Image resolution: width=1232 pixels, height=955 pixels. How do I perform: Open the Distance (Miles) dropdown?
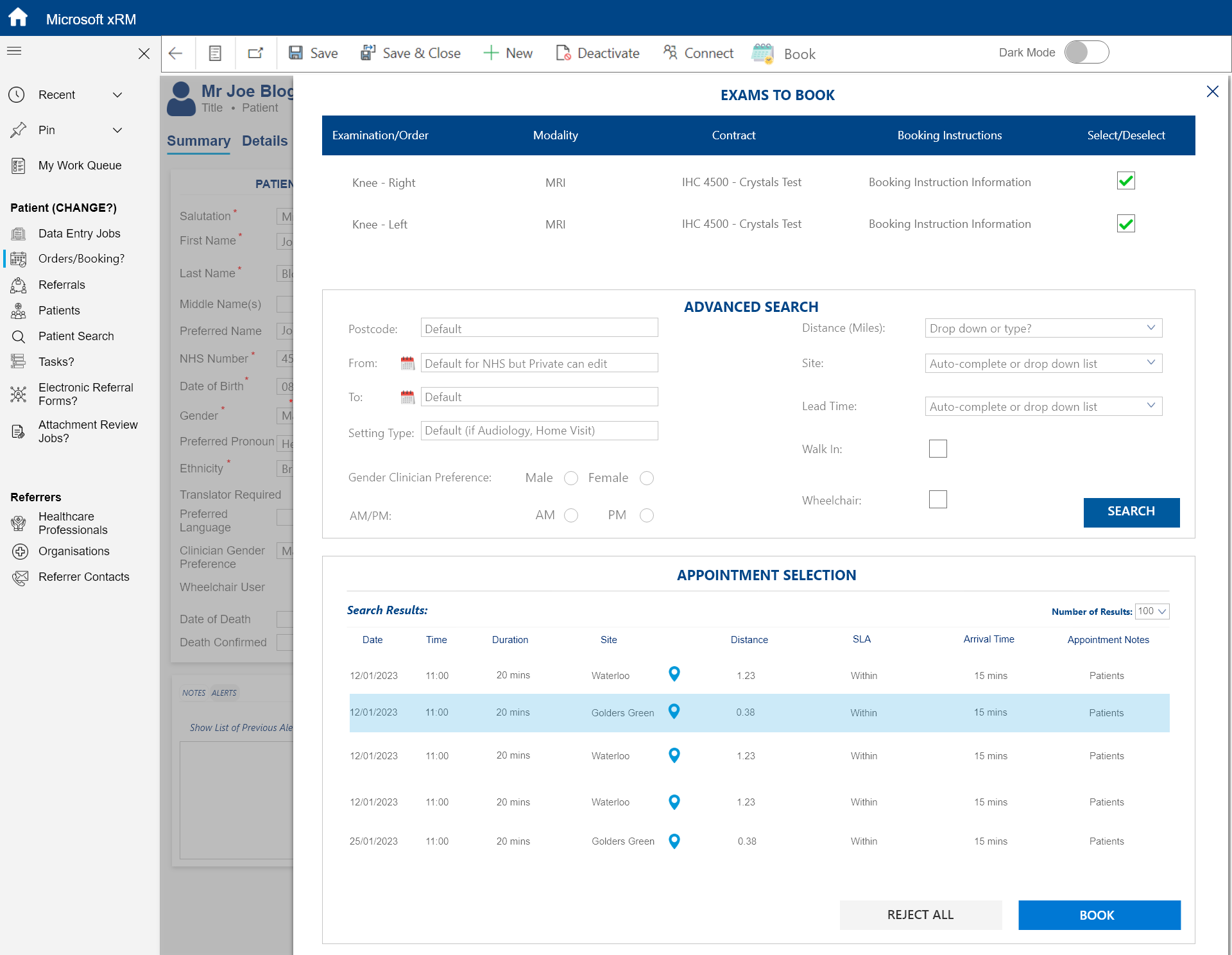1043,328
